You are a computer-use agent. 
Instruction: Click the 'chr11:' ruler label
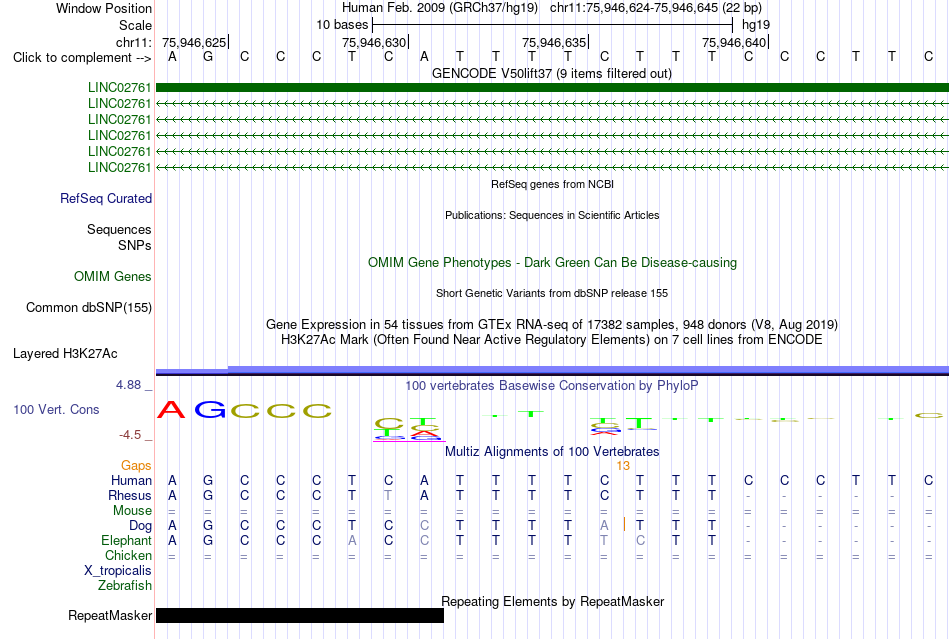(134, 42)
